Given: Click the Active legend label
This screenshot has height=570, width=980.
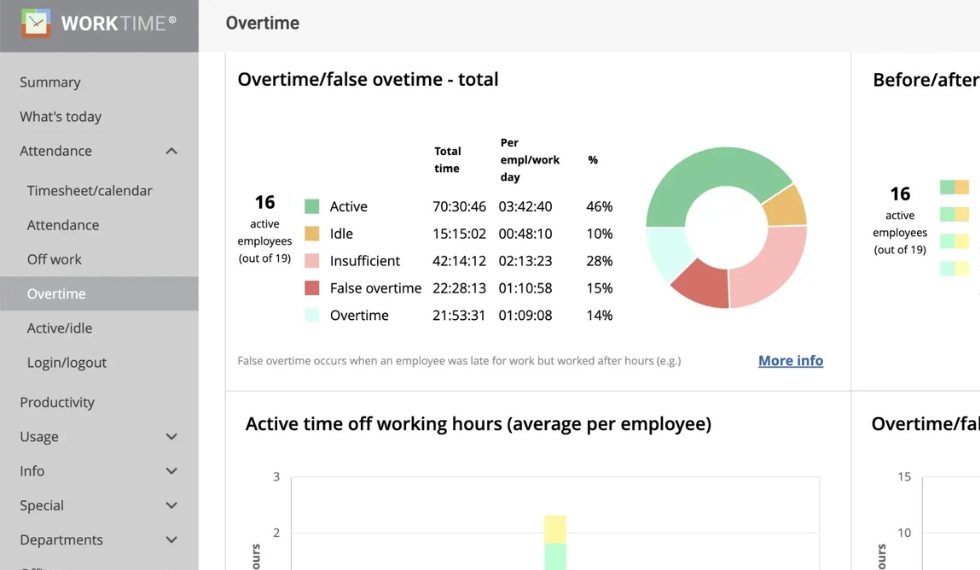Looking at the screenshot, I should pos(349,207).
